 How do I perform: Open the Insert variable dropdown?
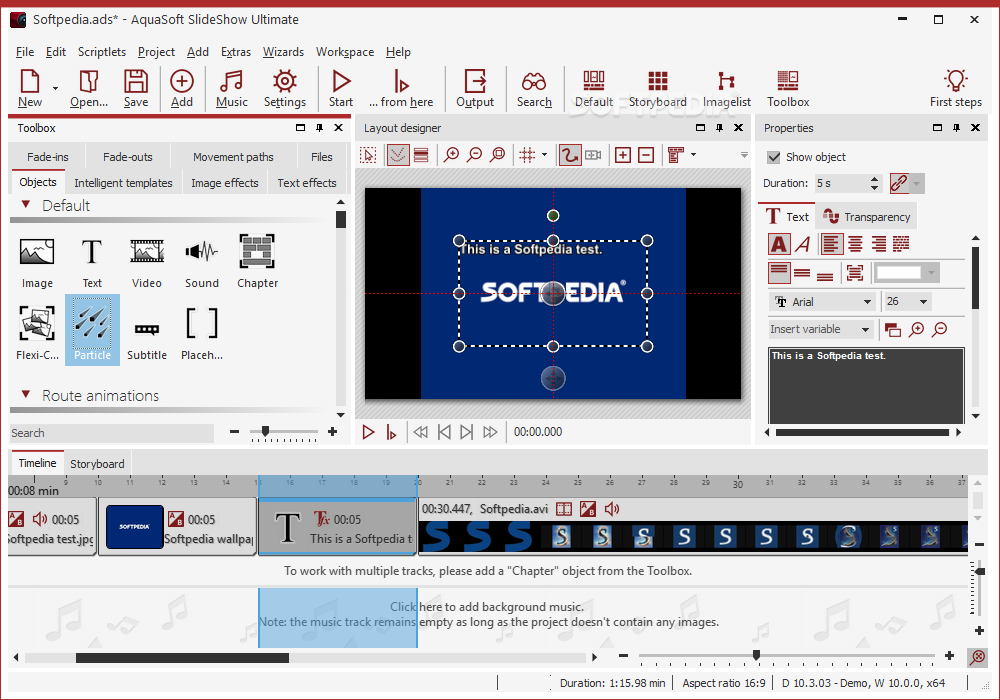[865, 330]
